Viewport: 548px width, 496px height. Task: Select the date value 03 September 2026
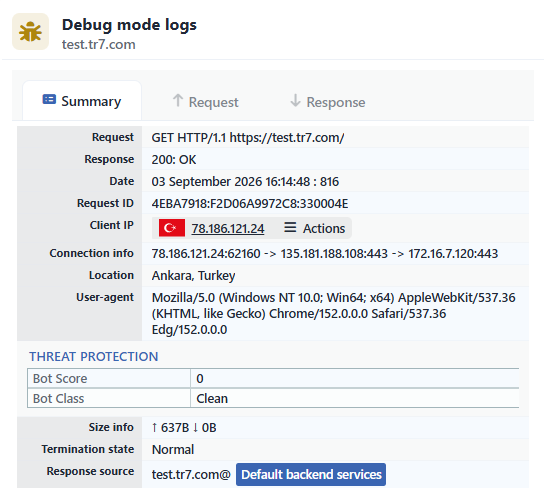tap(245, 182)
